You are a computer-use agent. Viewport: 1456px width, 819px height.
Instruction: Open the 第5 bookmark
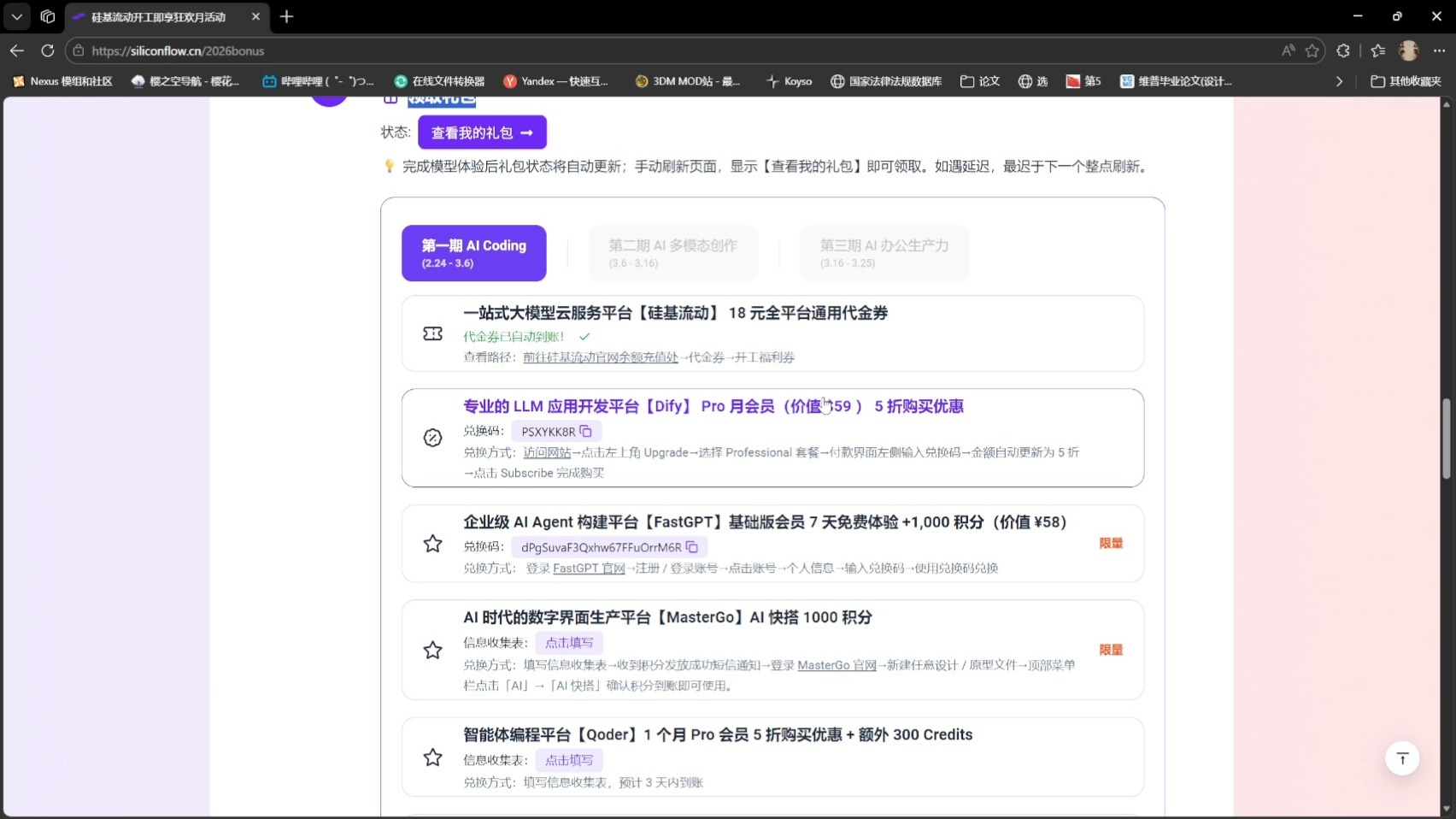(1083, 81)
